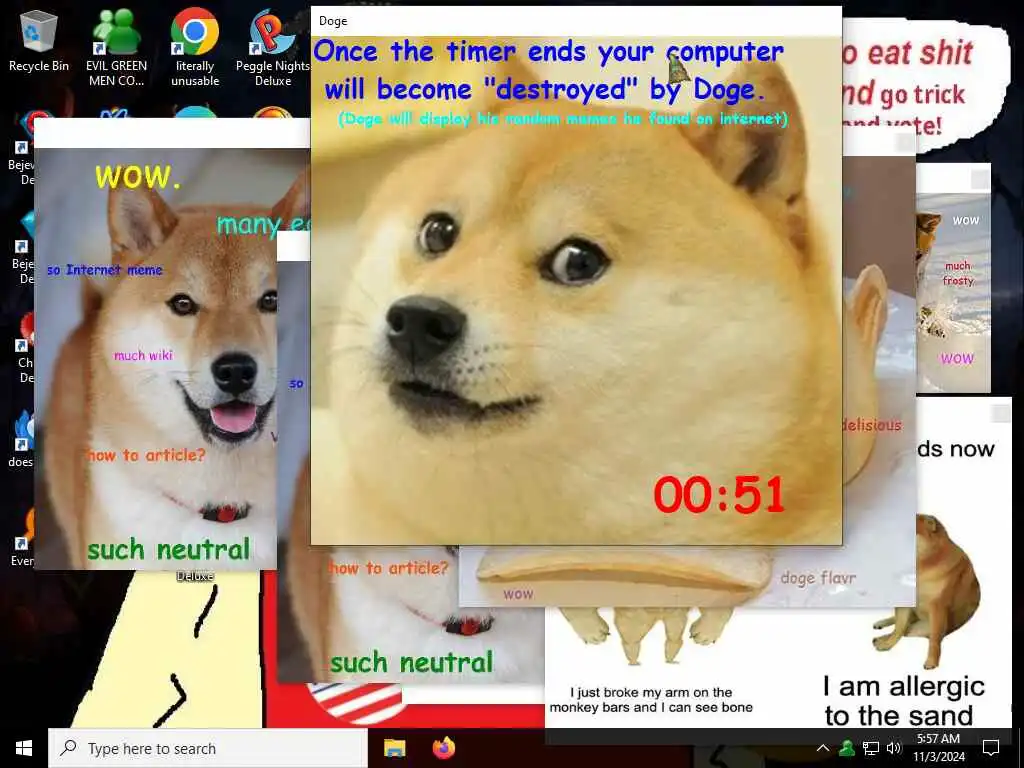Click the 'doge flavr' text
Image resolution: width=1024 pixels, height=768 pixels.
[818, 578]
